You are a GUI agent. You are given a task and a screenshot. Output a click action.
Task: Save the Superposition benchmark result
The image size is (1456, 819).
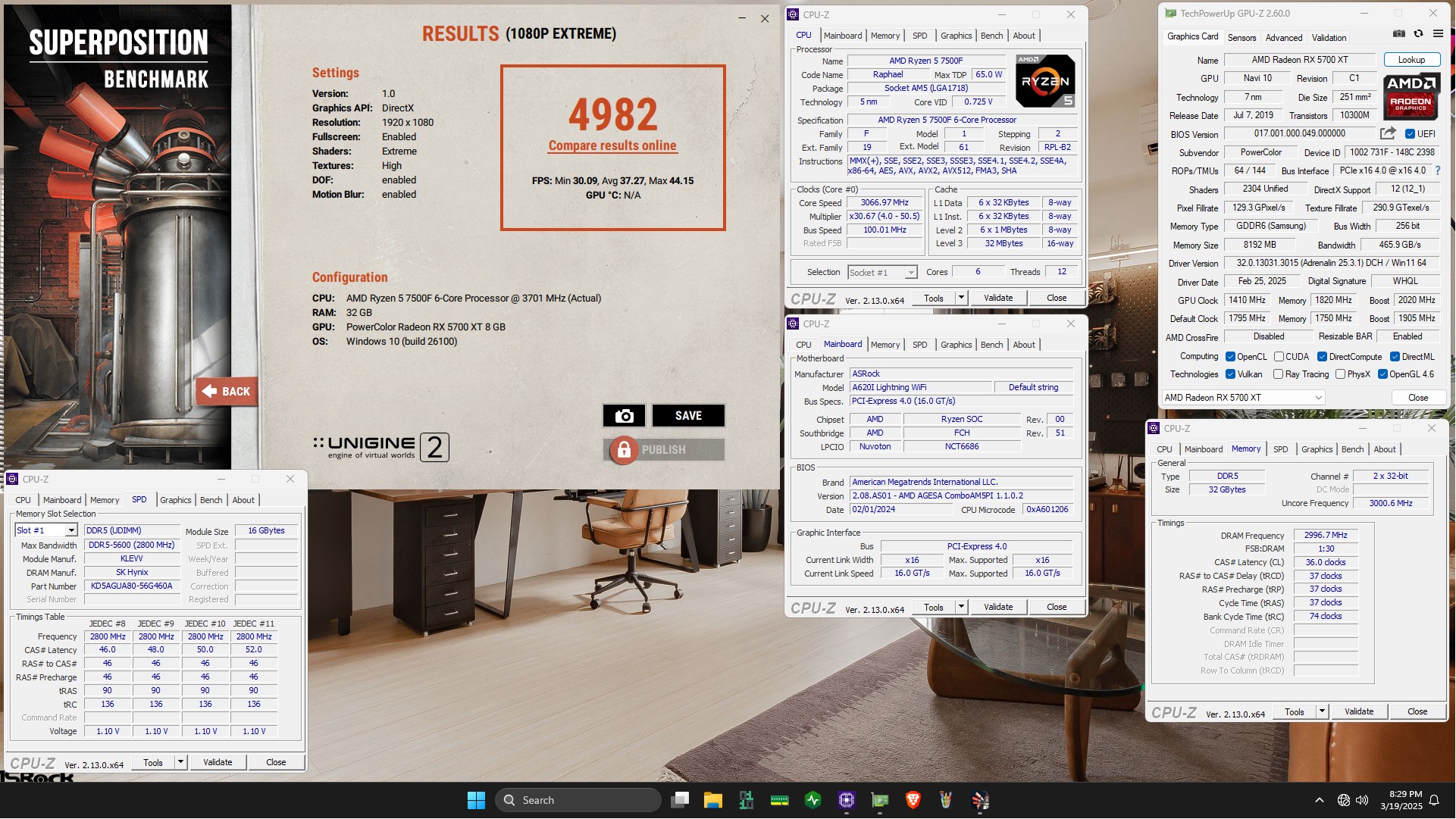(x=688, y=415)
